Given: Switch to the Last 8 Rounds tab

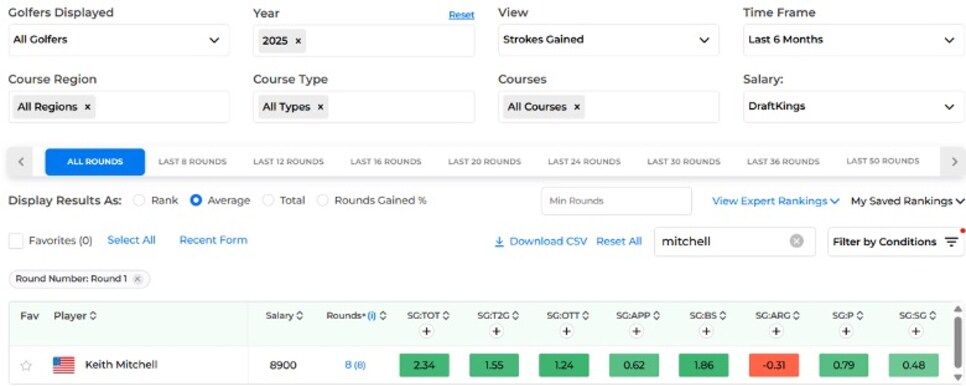Looking at the screenshot, I should (x=192, y=162).
